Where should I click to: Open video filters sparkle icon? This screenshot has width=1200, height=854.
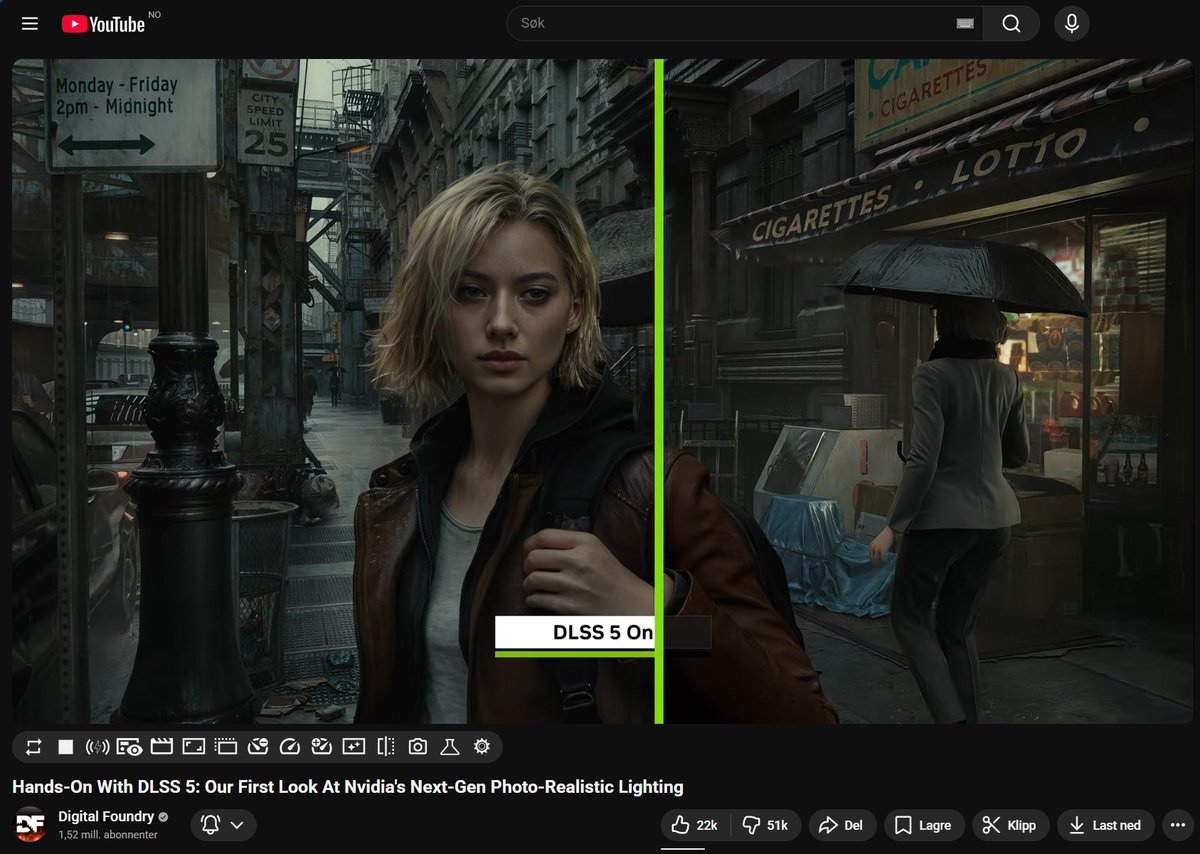(x=353, y=747)
